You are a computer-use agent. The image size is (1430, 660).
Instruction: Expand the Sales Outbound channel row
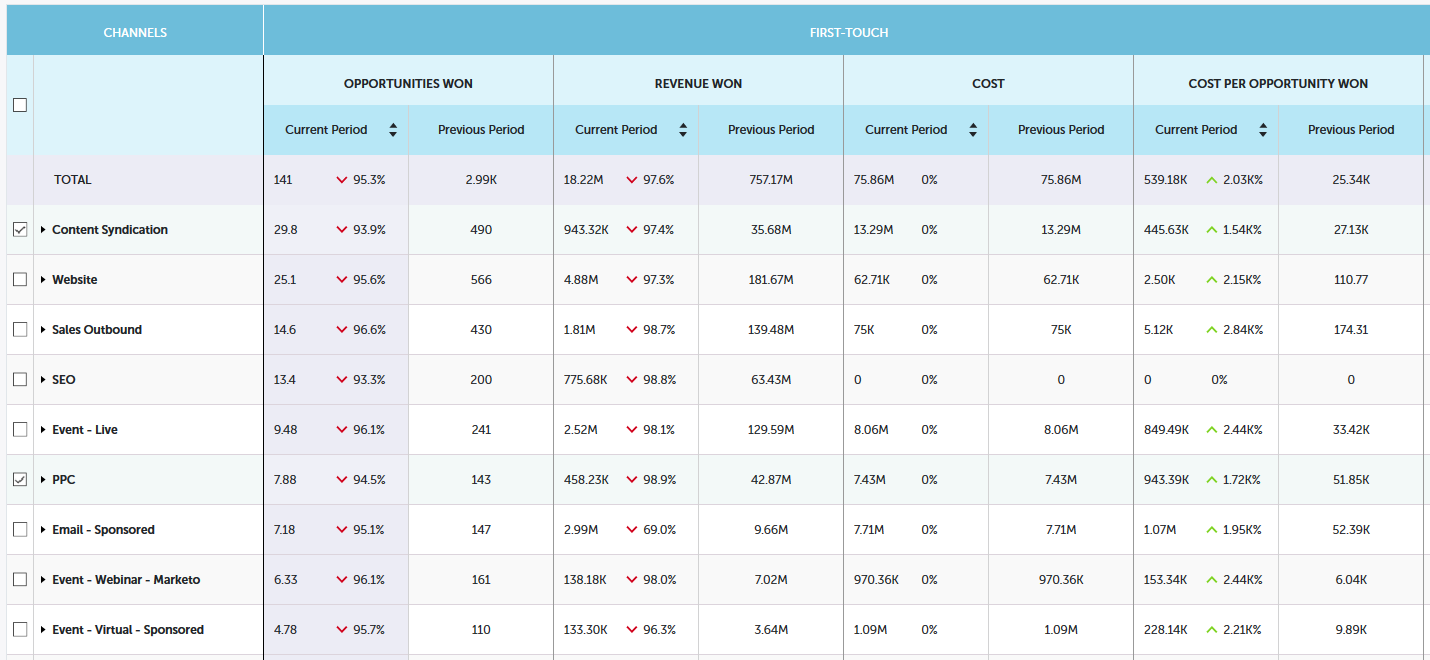click(x=43, y=330)
